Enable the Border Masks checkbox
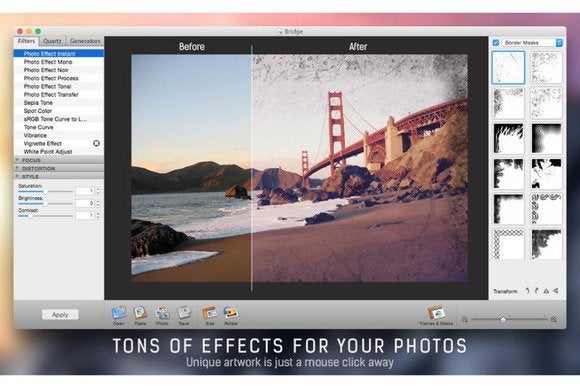Viewport: 580px width, 388px height. coord(496,43)
